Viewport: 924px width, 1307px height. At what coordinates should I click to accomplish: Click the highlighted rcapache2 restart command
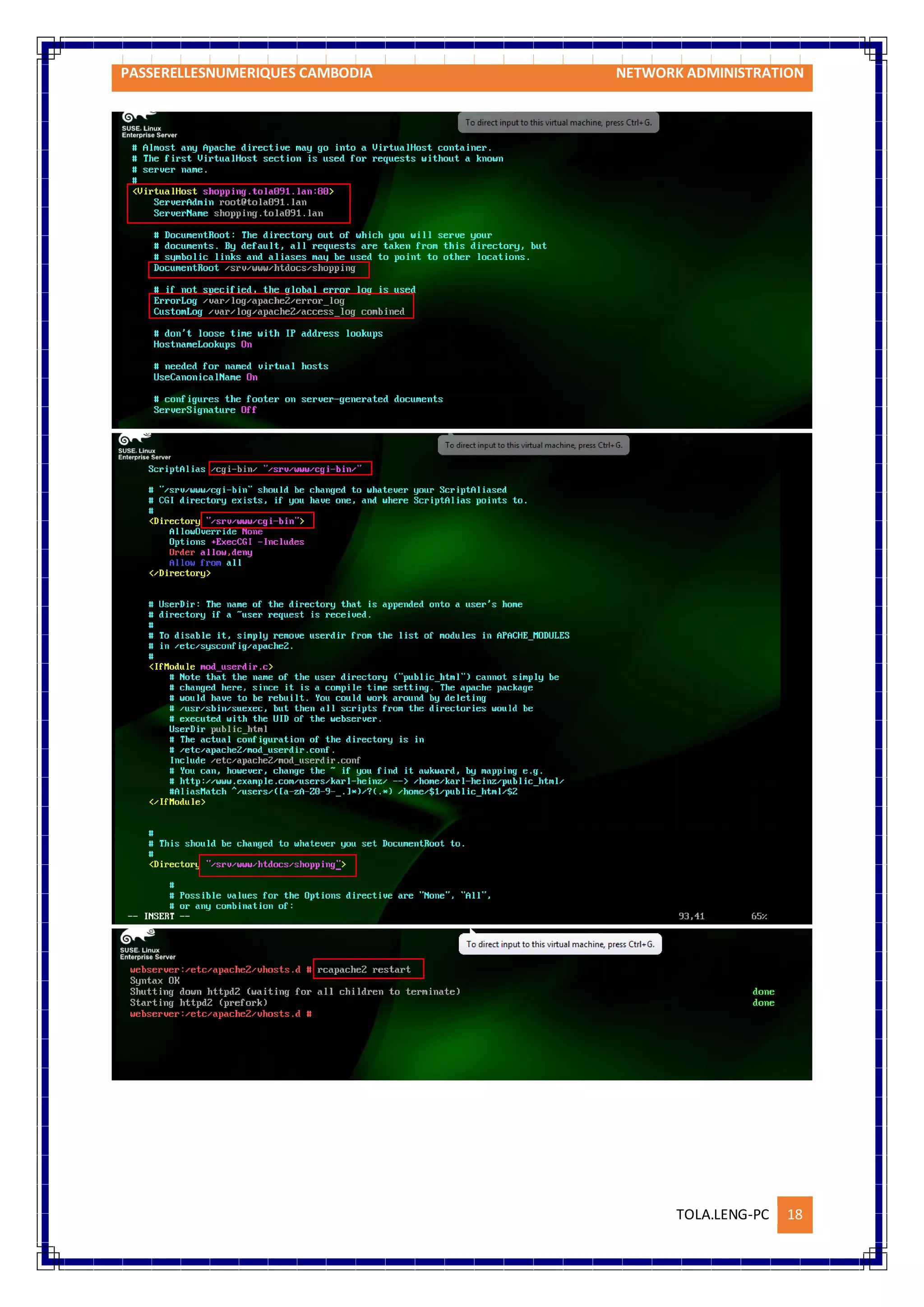364,969
